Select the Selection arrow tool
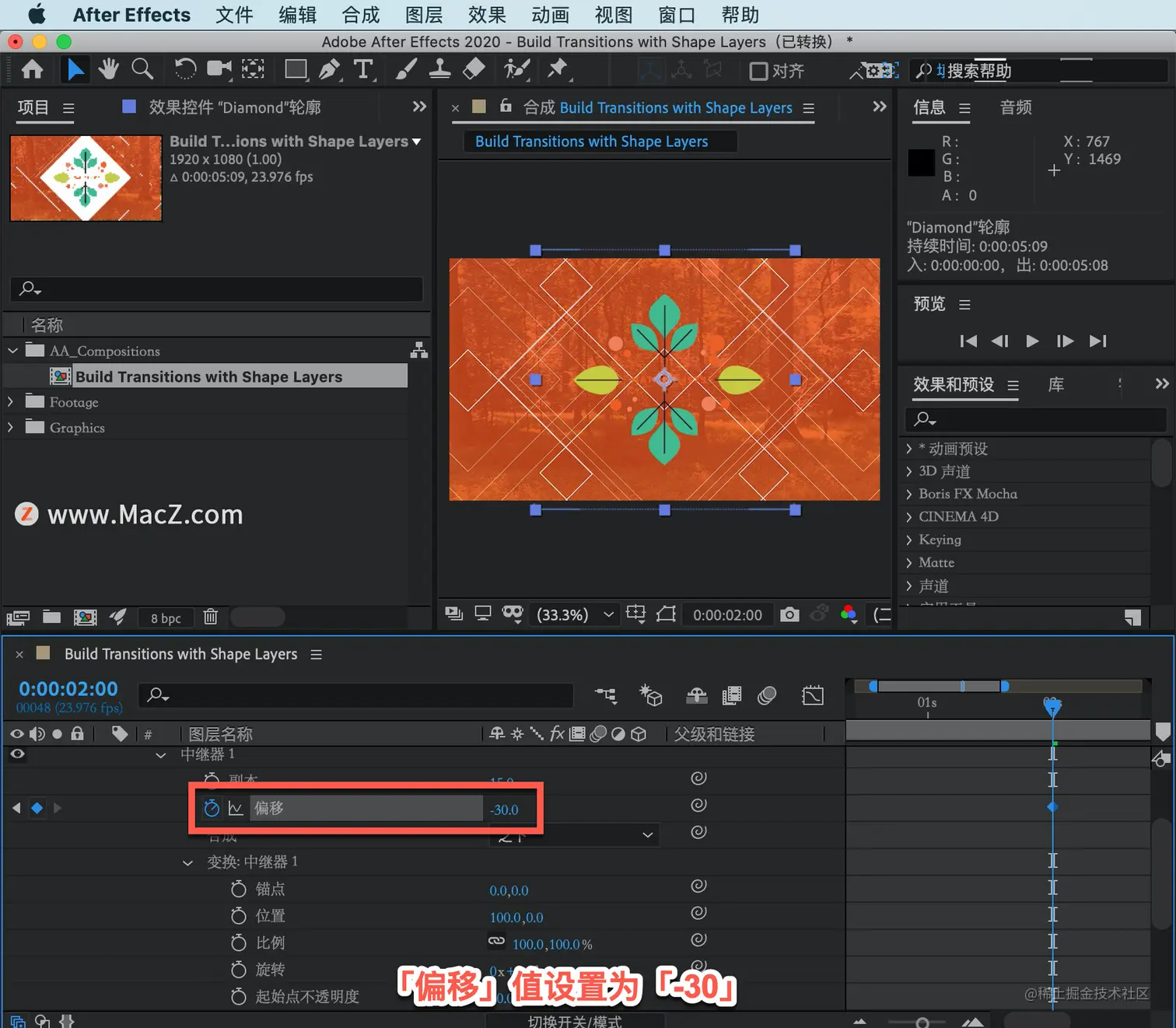Image resolution: width=1176 pixels, height=1028 pixels. 75,70
